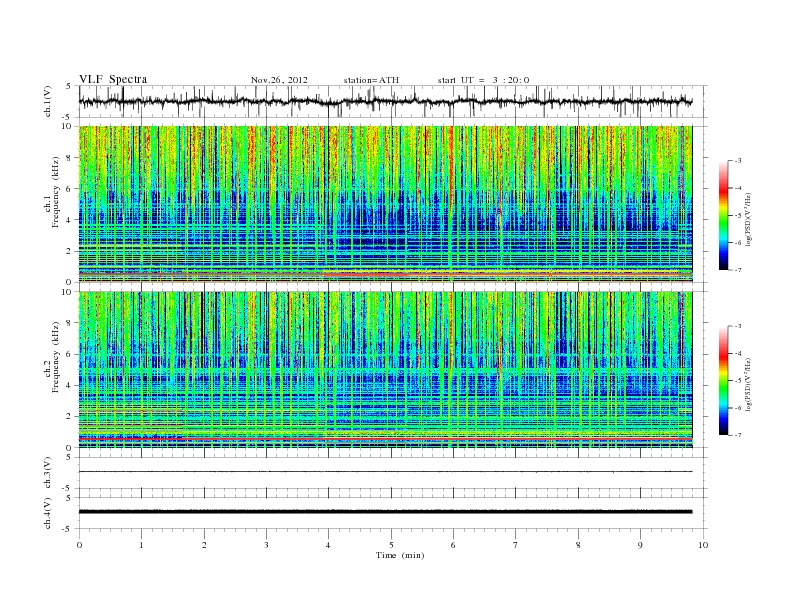Click the ch.1 spectrogram plot area
The height and width of the screenshot is (612, 792).
coord(385,204)
